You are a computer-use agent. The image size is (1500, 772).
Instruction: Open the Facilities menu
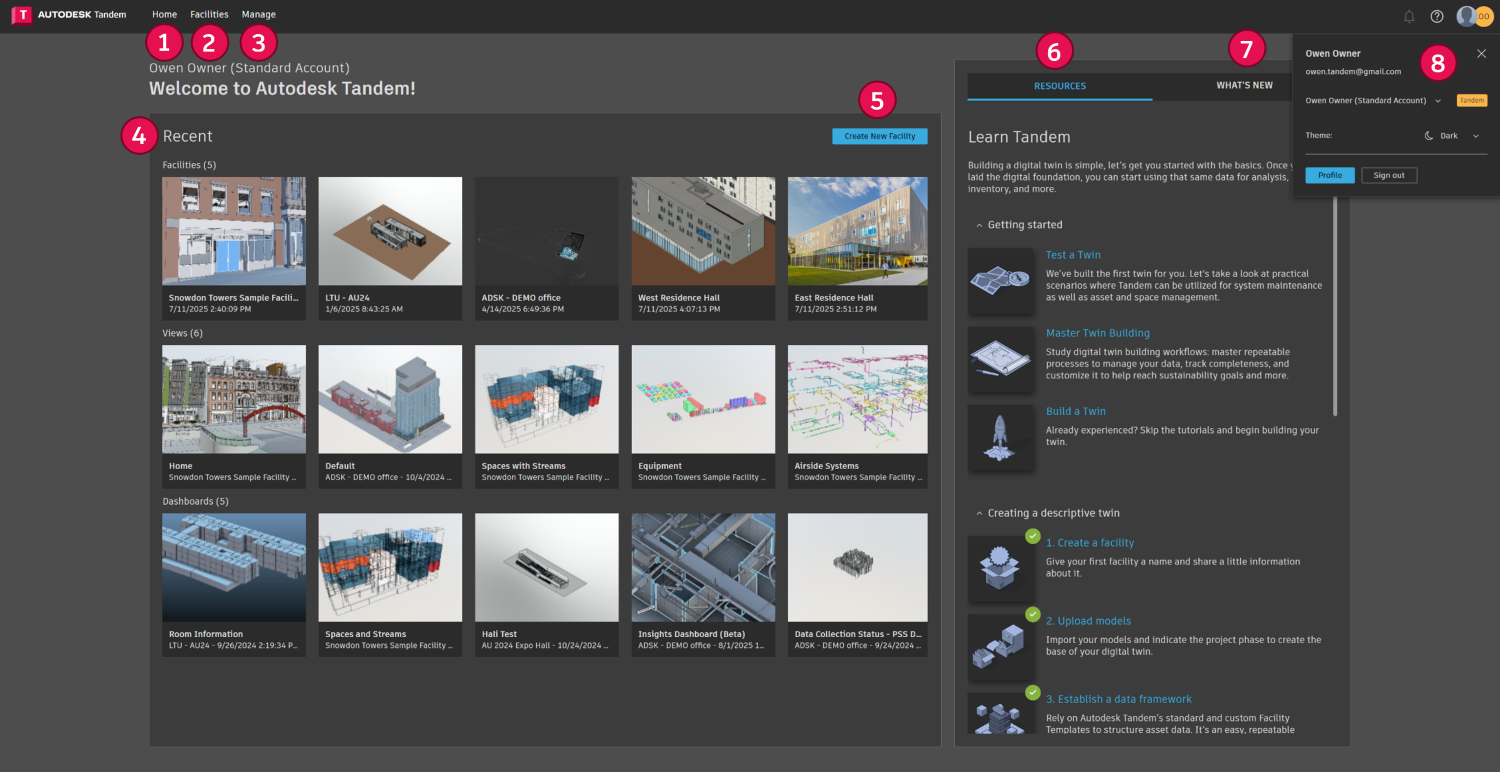click(x=209, y=15)
